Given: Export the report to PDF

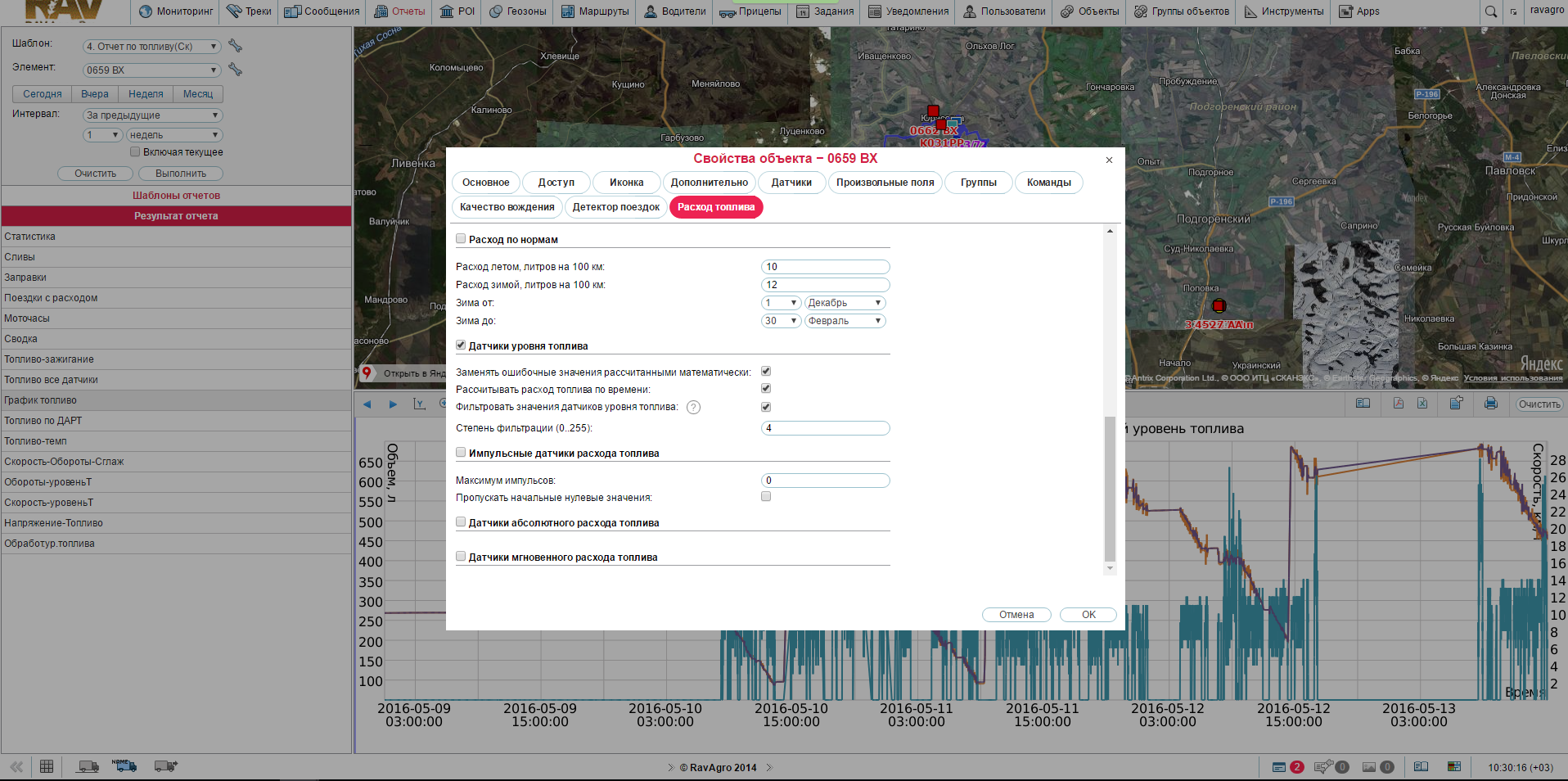Looking at the screenshot, I should [1399, 404].
